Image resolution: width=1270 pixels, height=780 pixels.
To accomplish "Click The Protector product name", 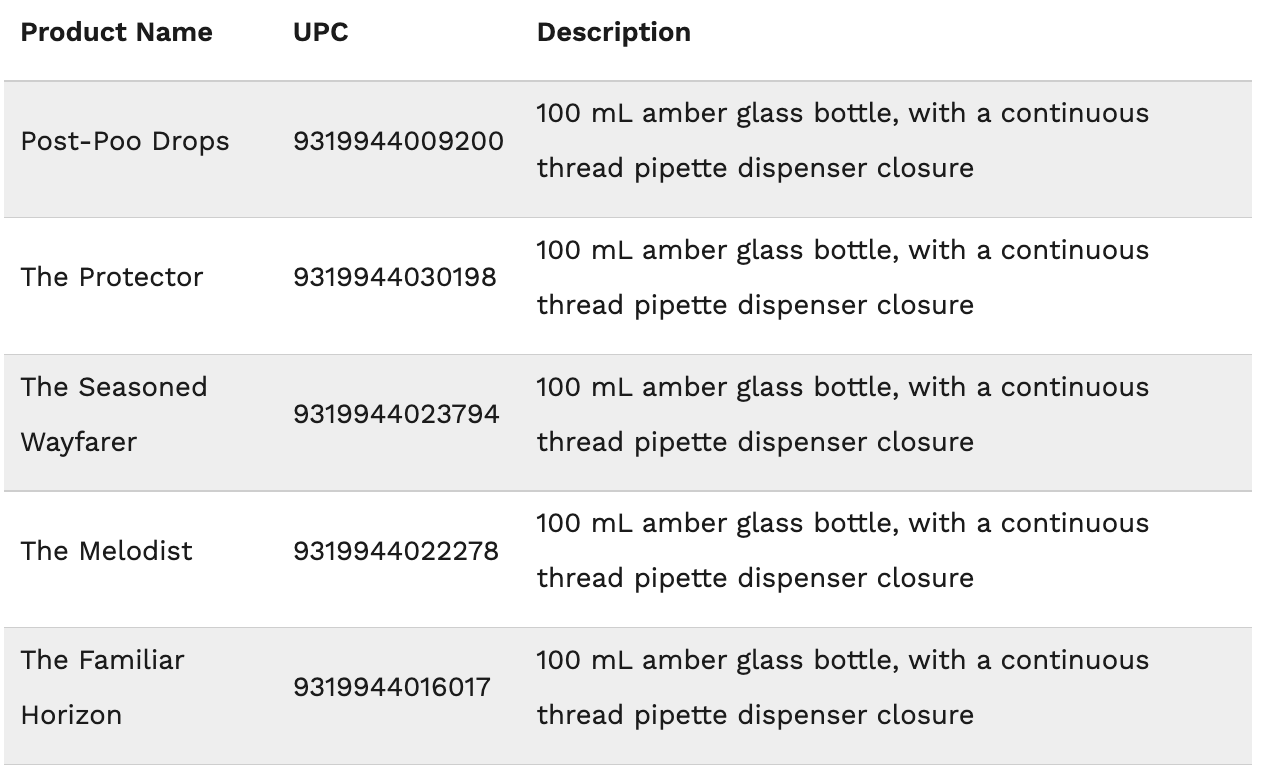I will (x=112, y=277).
